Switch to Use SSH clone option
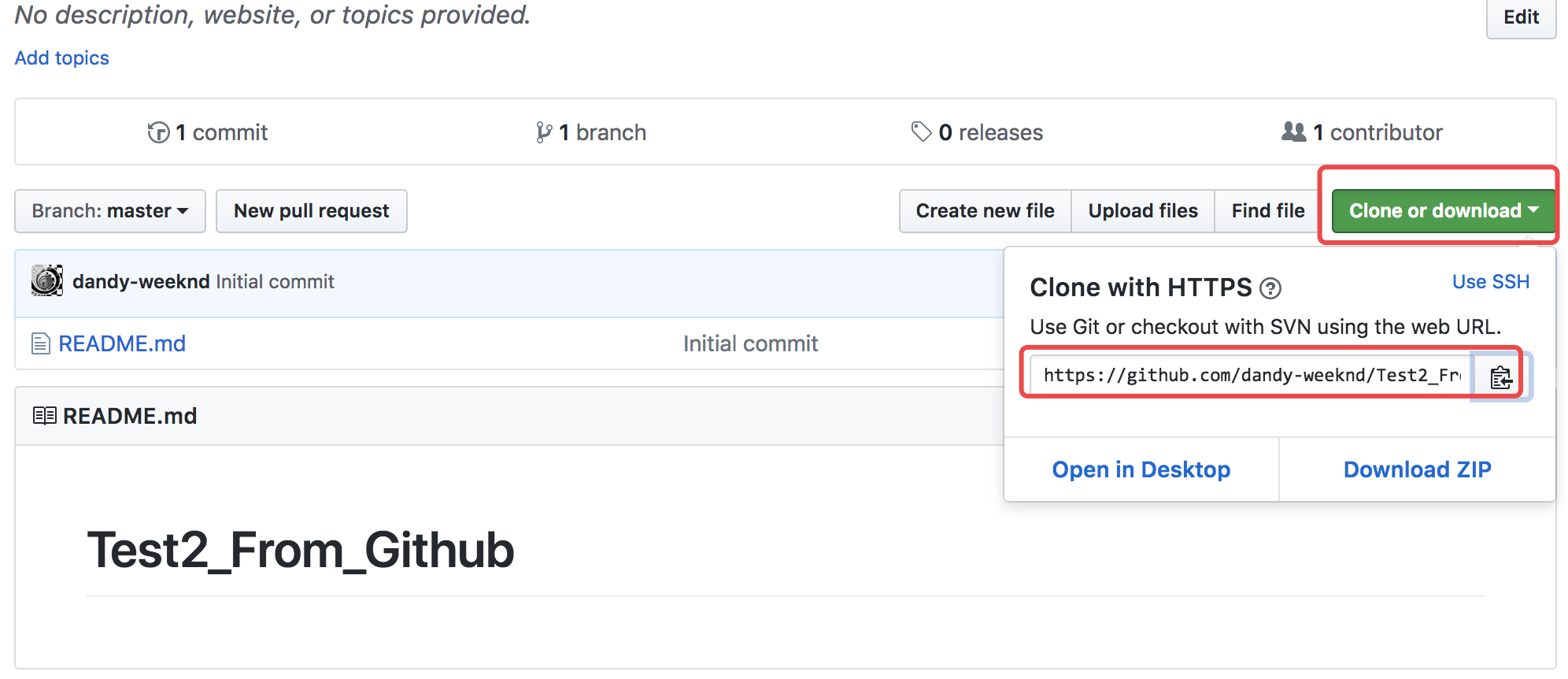Image resolution: width=1568 pixels, height=679 pixels. (x=1490, y=282)
